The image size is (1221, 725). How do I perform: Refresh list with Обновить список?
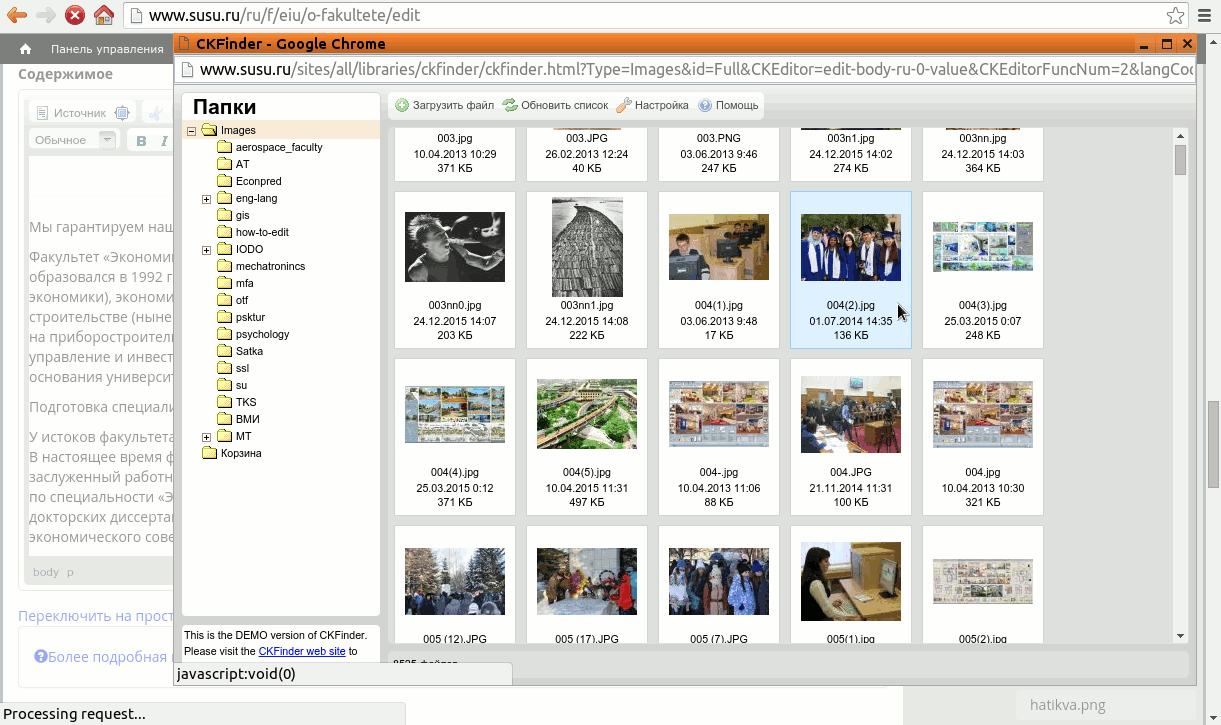tap(555, 105)
